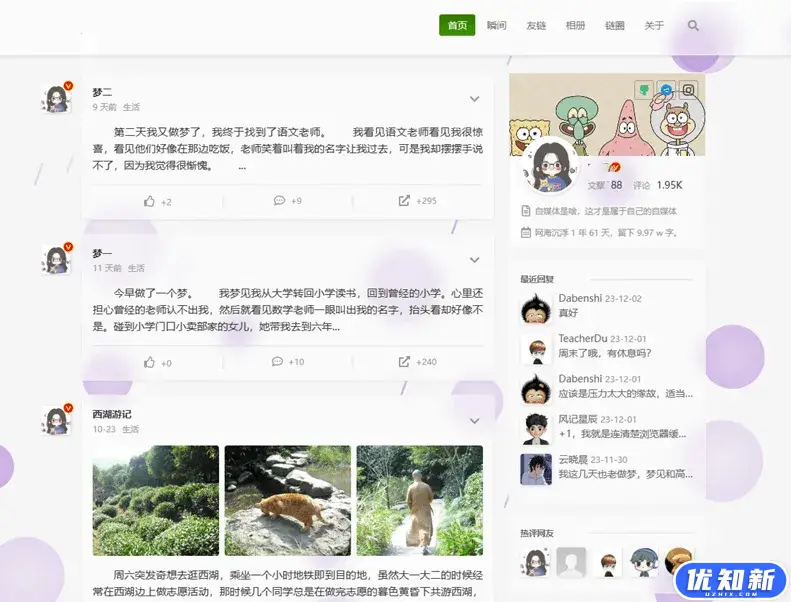This screenshot has height=602, width=791.
Task: Click Dabenshi's avatar on the 真好 reply
Action: (x=536, y=307)
